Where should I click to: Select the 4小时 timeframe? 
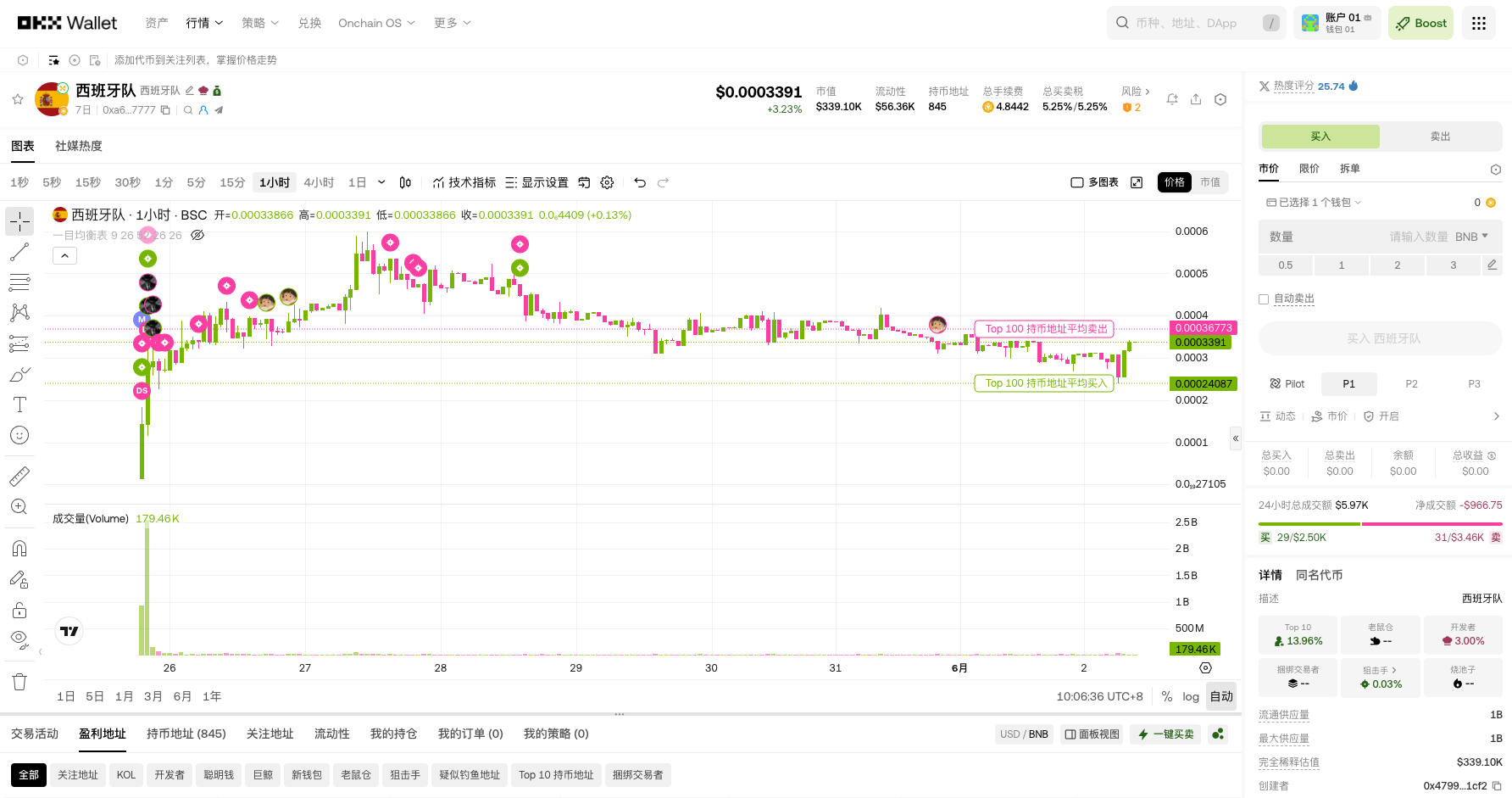pos(319,182)
